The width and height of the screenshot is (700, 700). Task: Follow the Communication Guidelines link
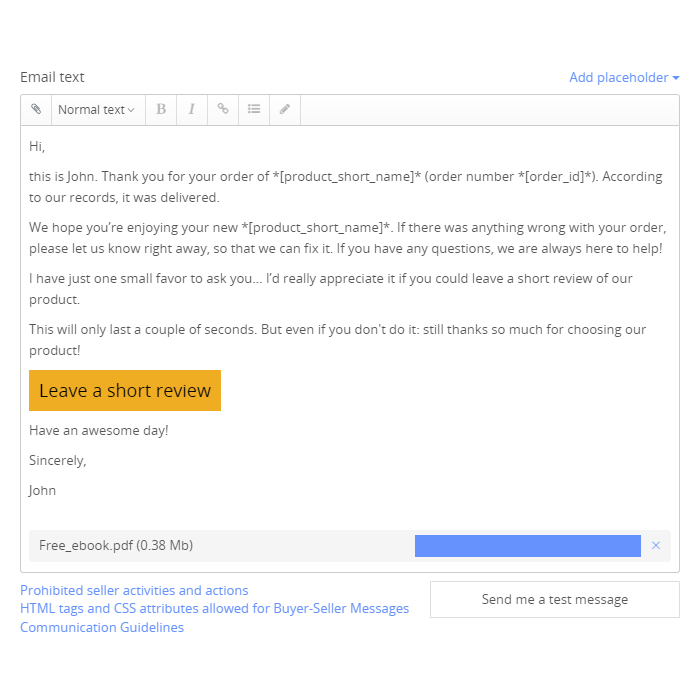point(102,628)
